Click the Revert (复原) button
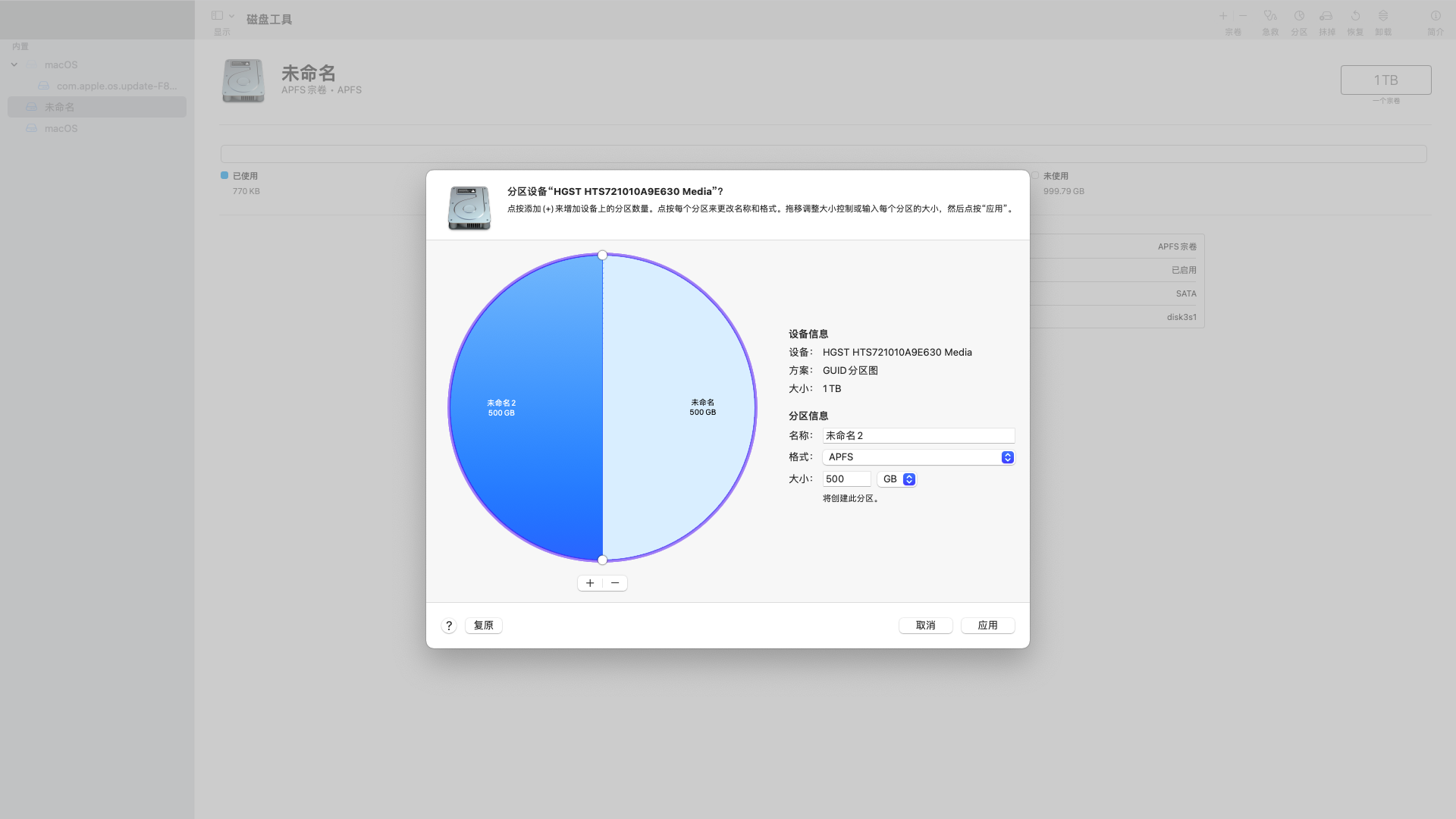Image resolution: width=1456 pixels, height=819 pixels. click(x=483, y=626)
